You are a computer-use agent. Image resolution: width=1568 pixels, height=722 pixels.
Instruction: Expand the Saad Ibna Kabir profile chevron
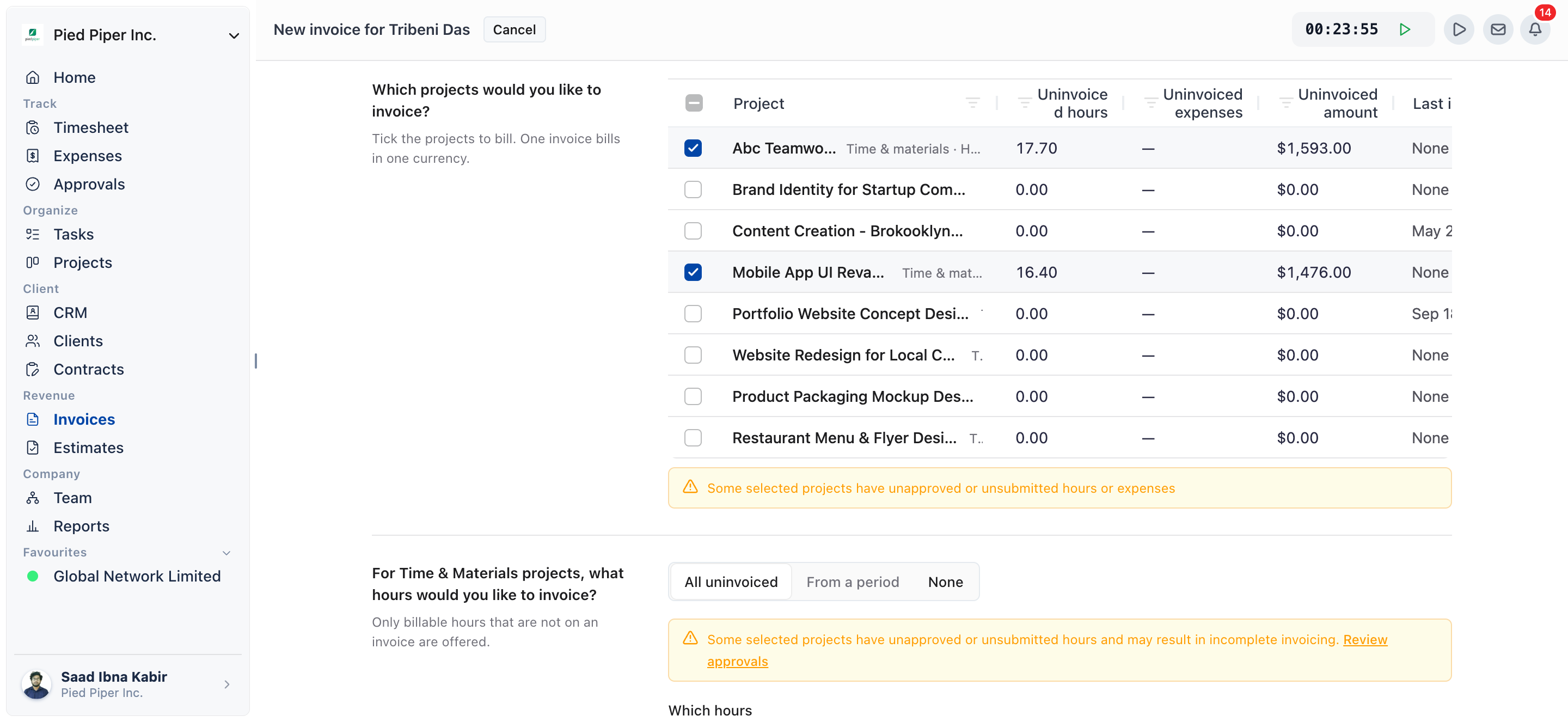[227, 684]
